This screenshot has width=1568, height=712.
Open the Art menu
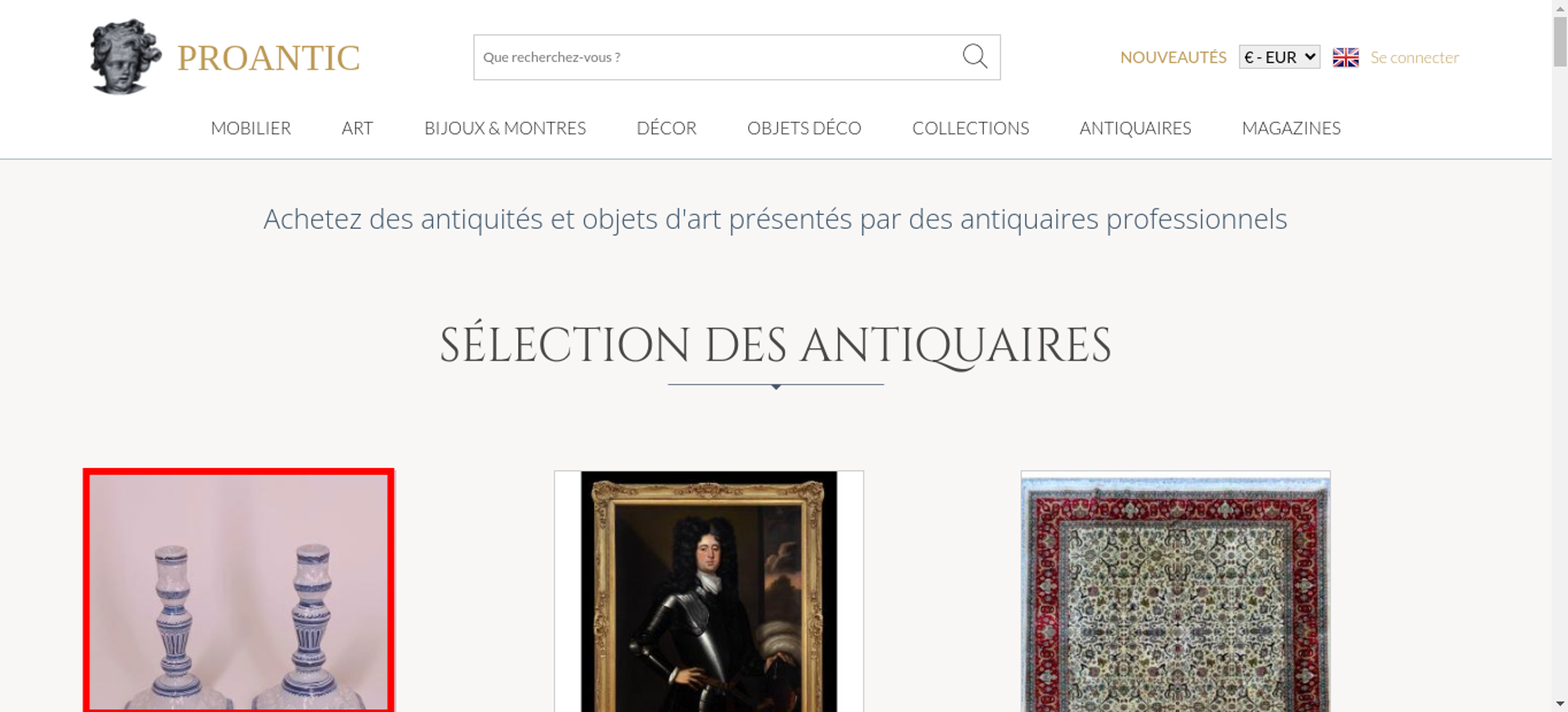coord(358,128)
